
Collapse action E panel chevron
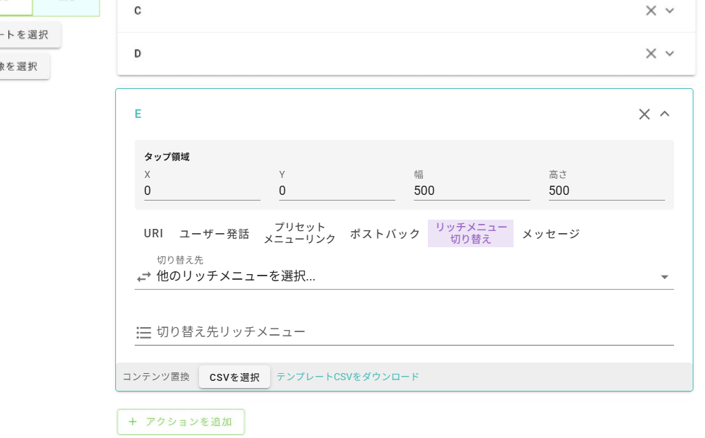click(x=665, y=114)
